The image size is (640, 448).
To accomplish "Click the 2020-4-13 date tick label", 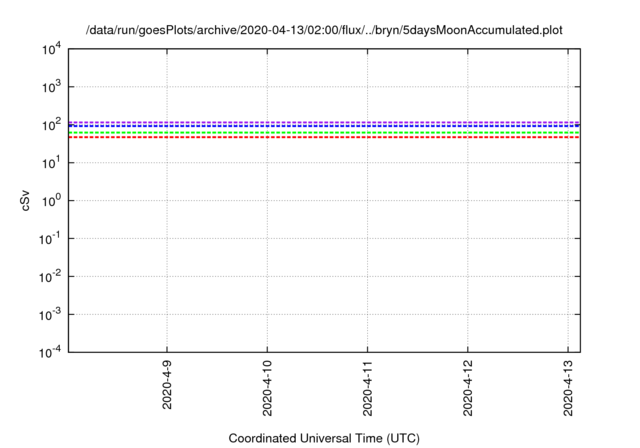I will (568, 388).
